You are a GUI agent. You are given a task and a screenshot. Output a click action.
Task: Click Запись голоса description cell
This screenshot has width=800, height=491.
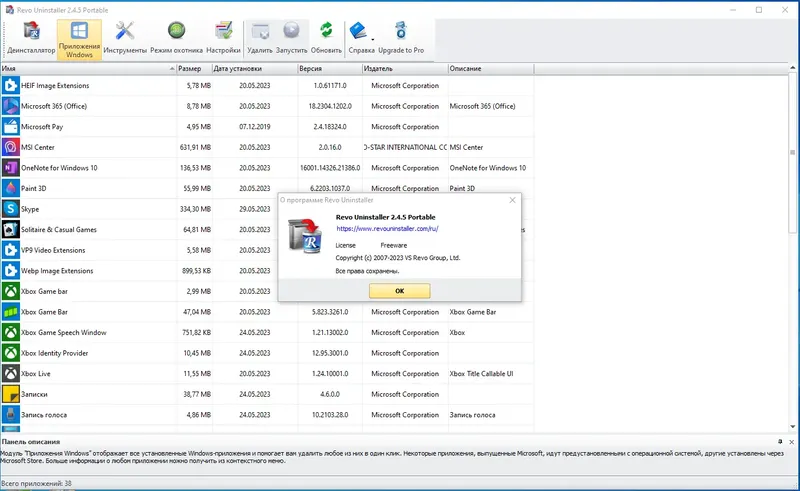(x=472, y=415)
